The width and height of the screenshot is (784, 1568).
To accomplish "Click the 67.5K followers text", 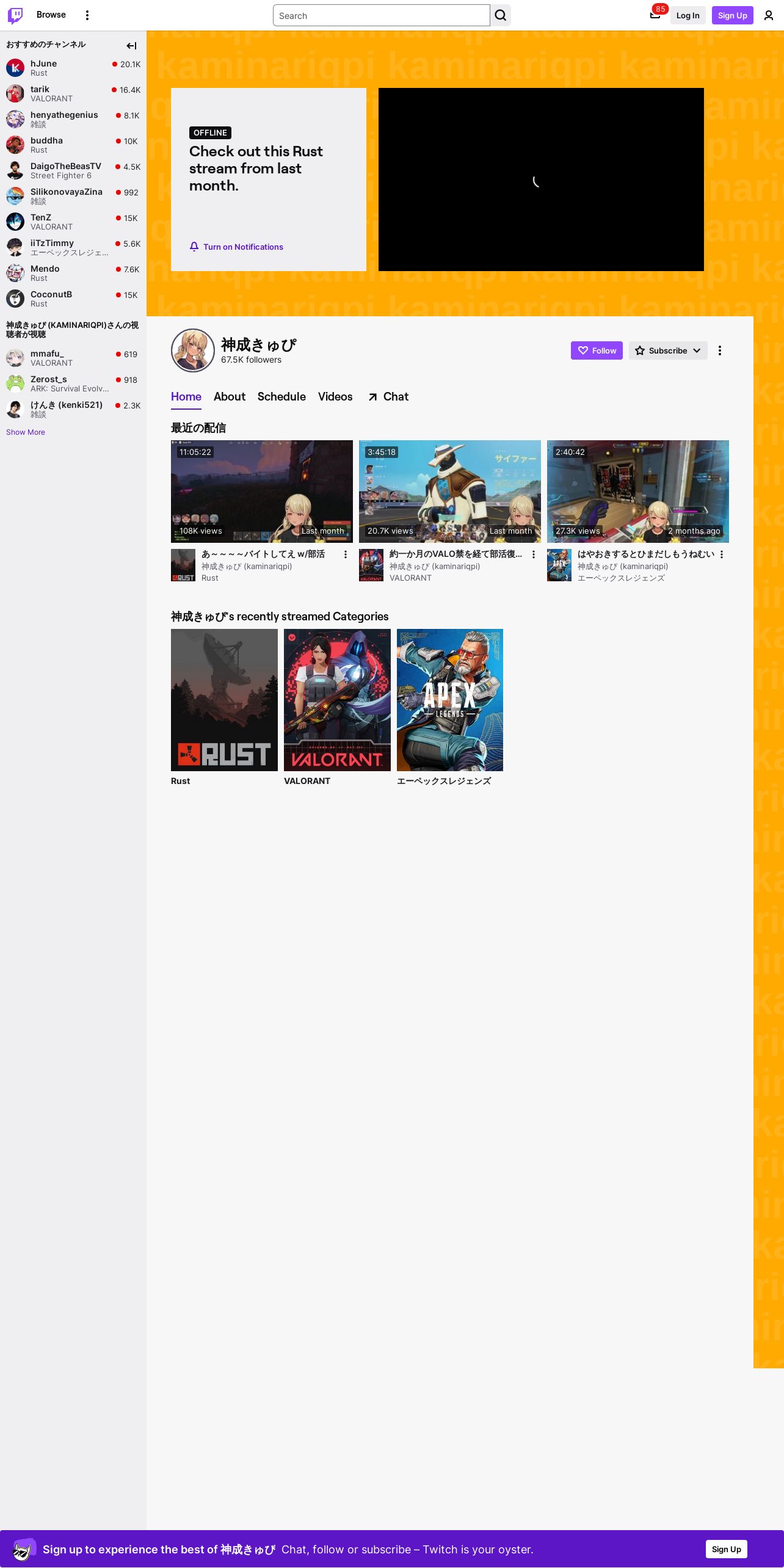I will click(251, 360).
